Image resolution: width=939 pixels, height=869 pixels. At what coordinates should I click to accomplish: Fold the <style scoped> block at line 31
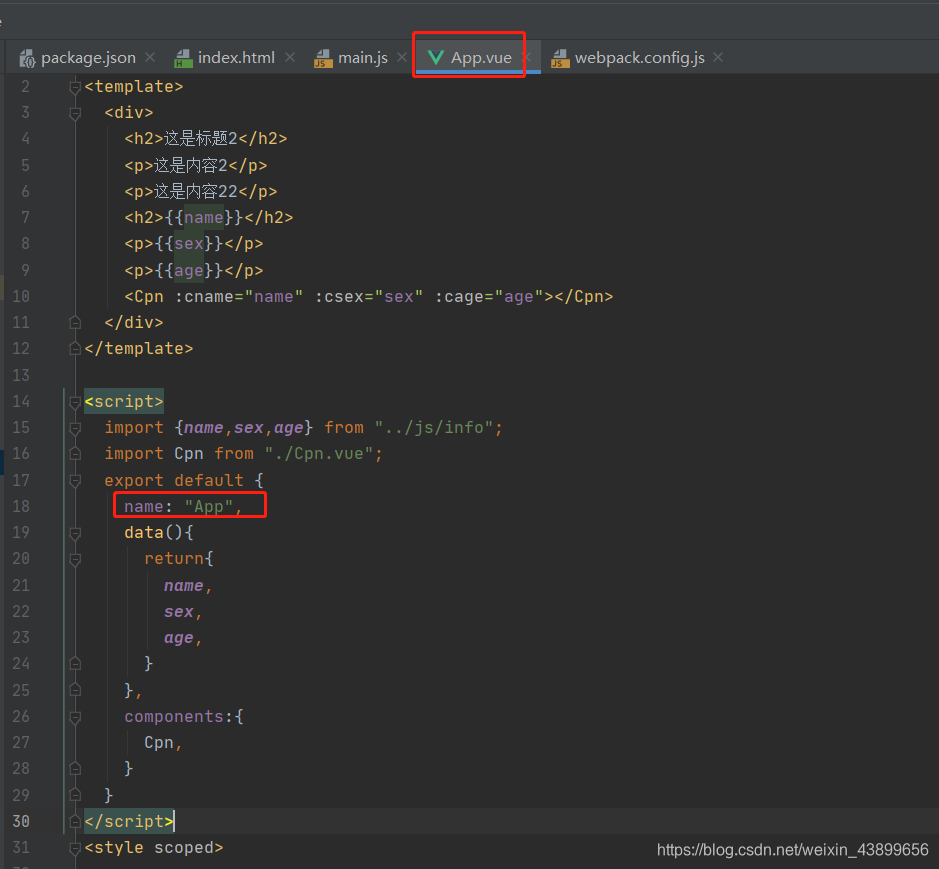[x=75, y=848]
